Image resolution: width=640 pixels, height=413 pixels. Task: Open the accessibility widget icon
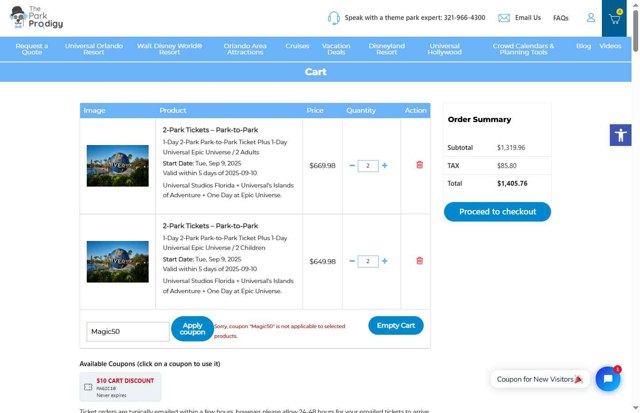620,135
